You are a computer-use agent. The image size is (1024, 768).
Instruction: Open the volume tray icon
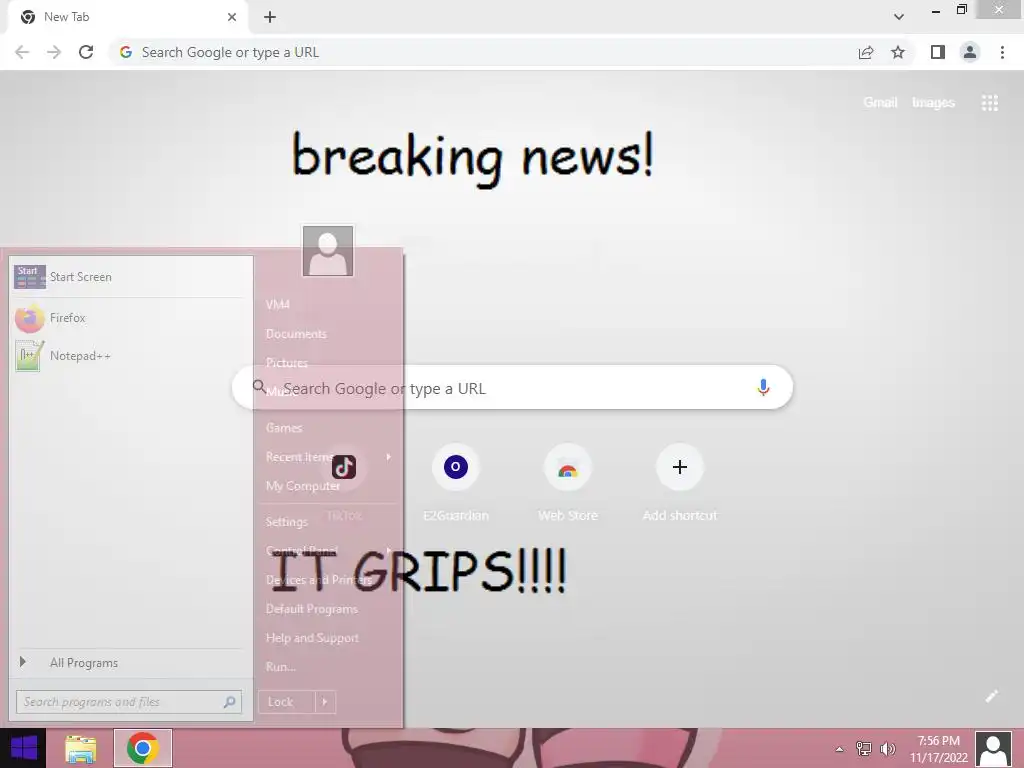[888, 748]
